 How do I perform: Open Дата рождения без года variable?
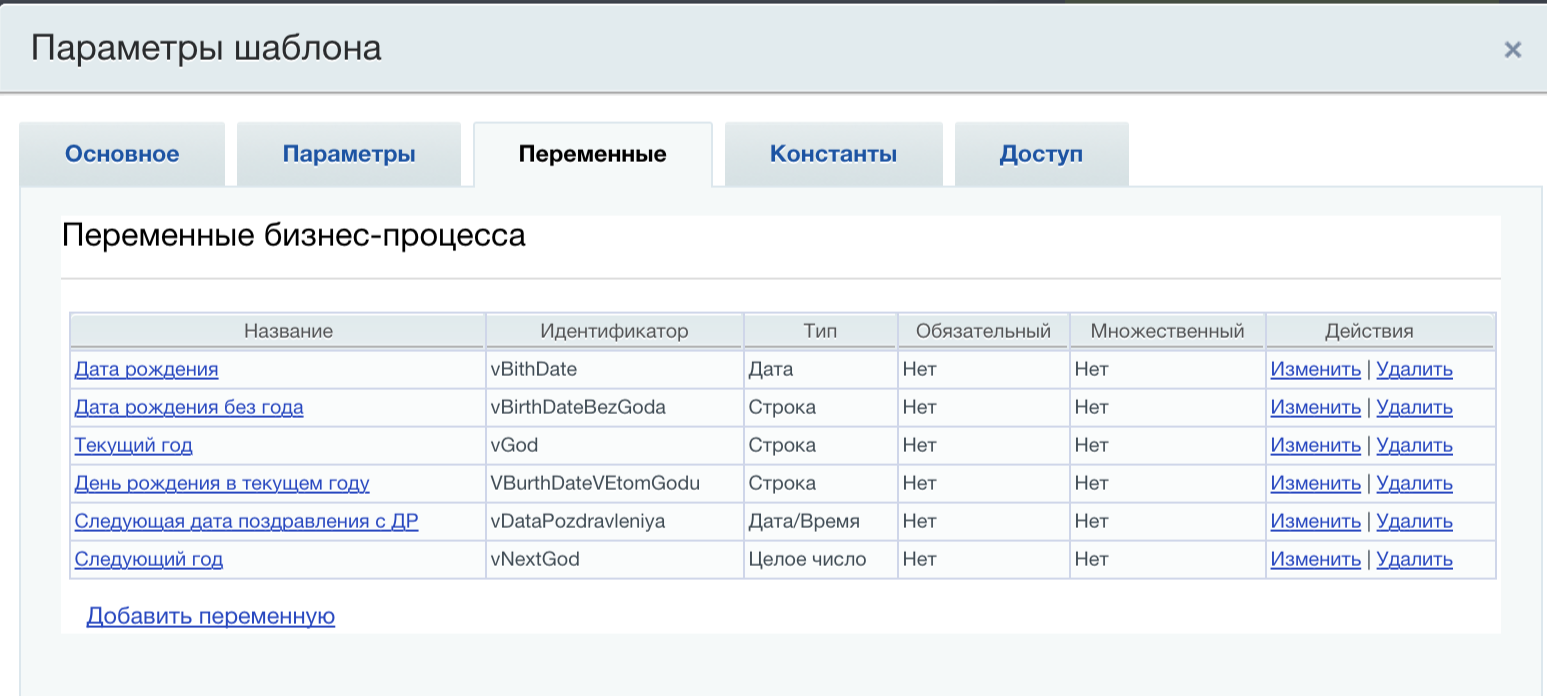click(x=189, y=407)
